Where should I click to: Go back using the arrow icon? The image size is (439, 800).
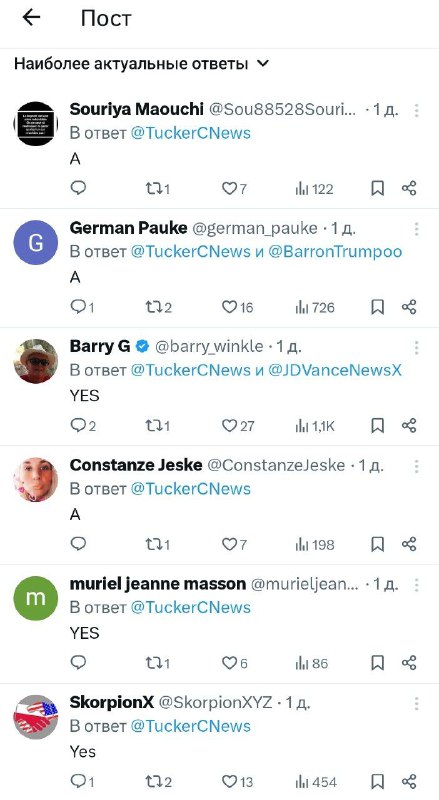click(x=32, y=18)
